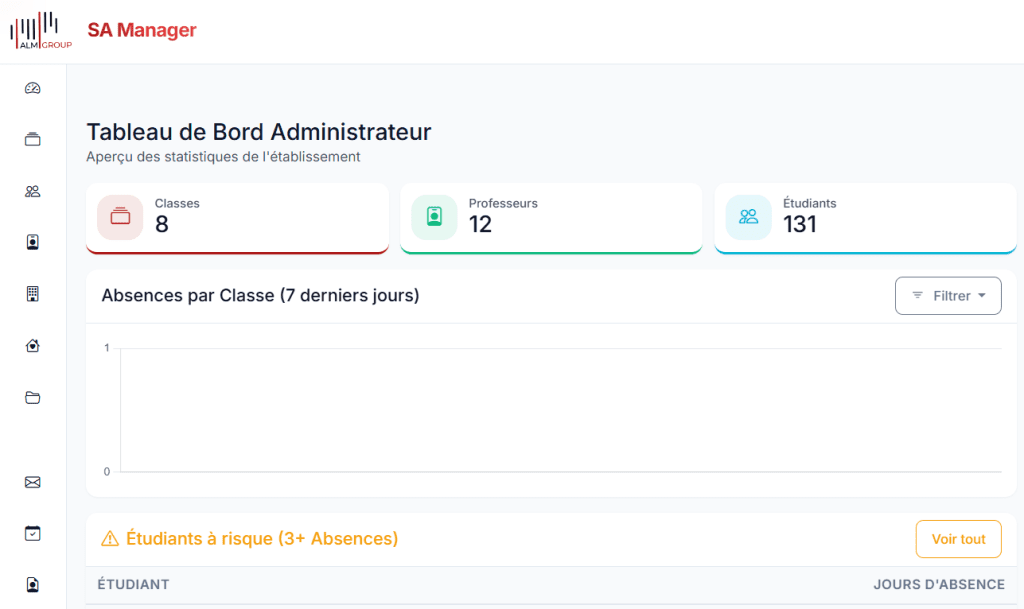Open the Professeurs statistics card
This screenshot has height=609, width=1024.
point(551,217)
